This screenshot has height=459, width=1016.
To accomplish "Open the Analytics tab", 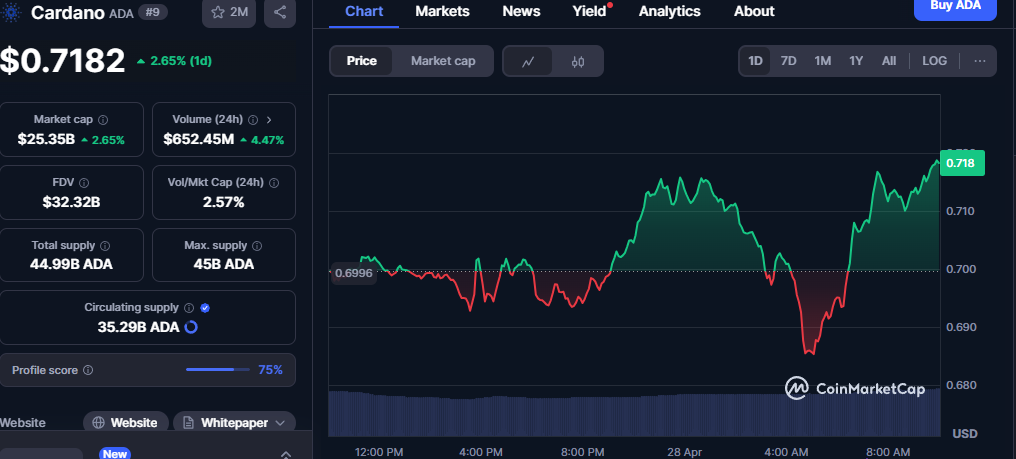I will [669, 12].
